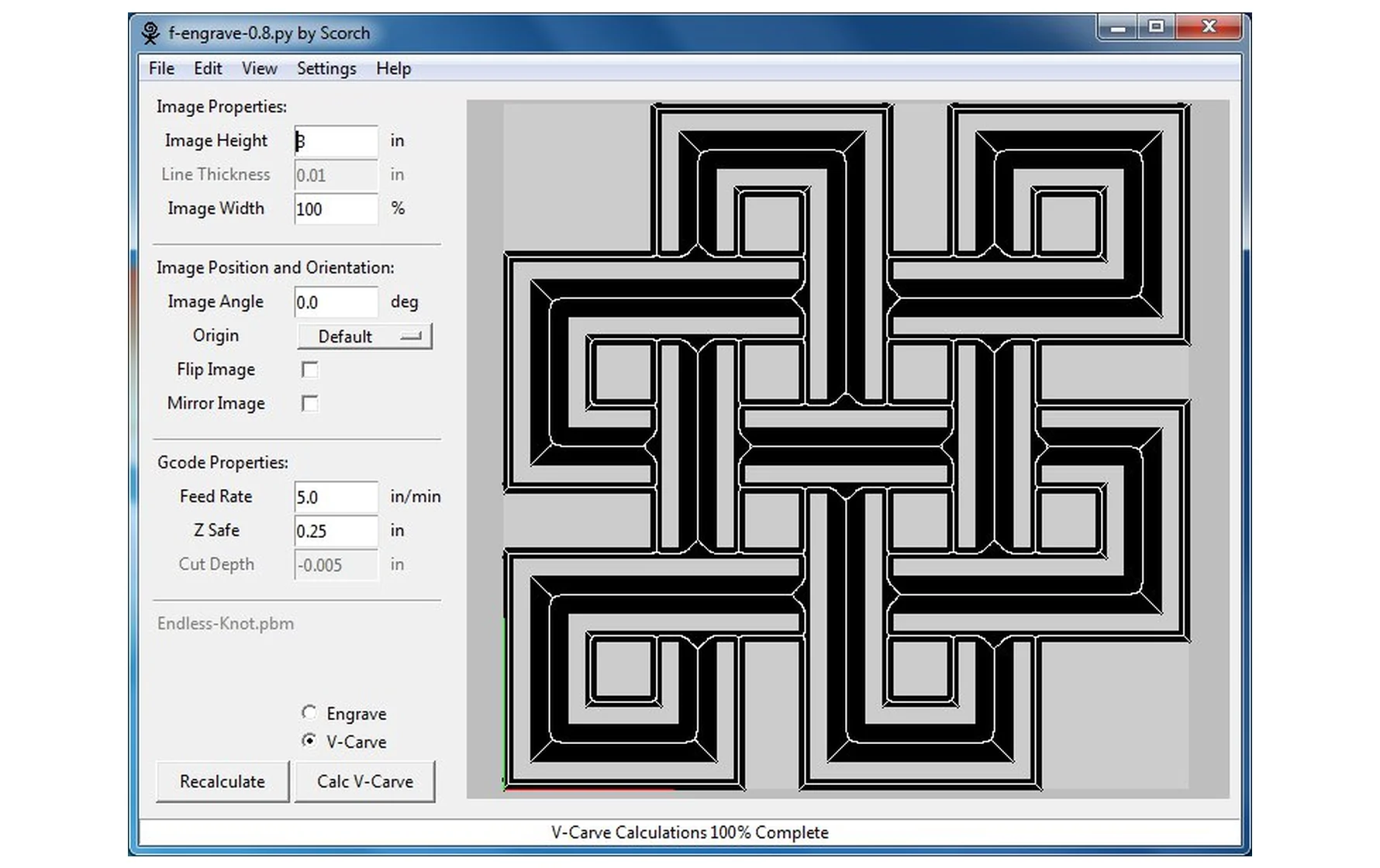The height and width of the screenshot is (868, 1380).
Task: Open the Origin dropdown set to Default
Action: point(364,336)
